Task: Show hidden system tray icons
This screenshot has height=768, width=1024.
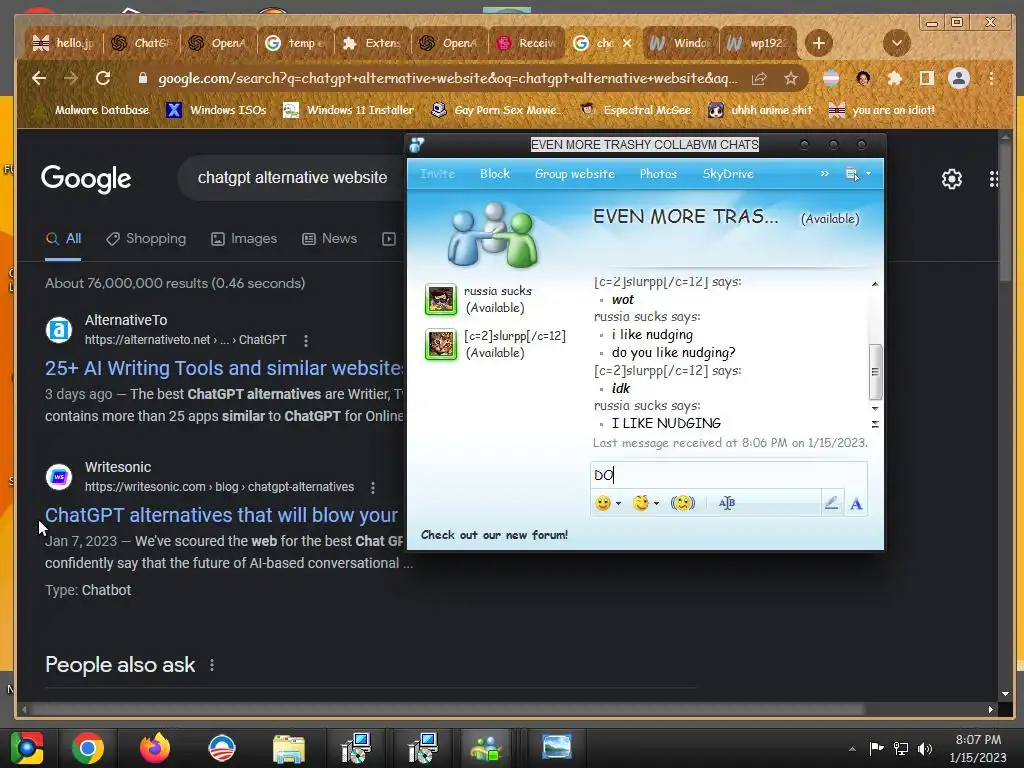Action: point(852,748)
